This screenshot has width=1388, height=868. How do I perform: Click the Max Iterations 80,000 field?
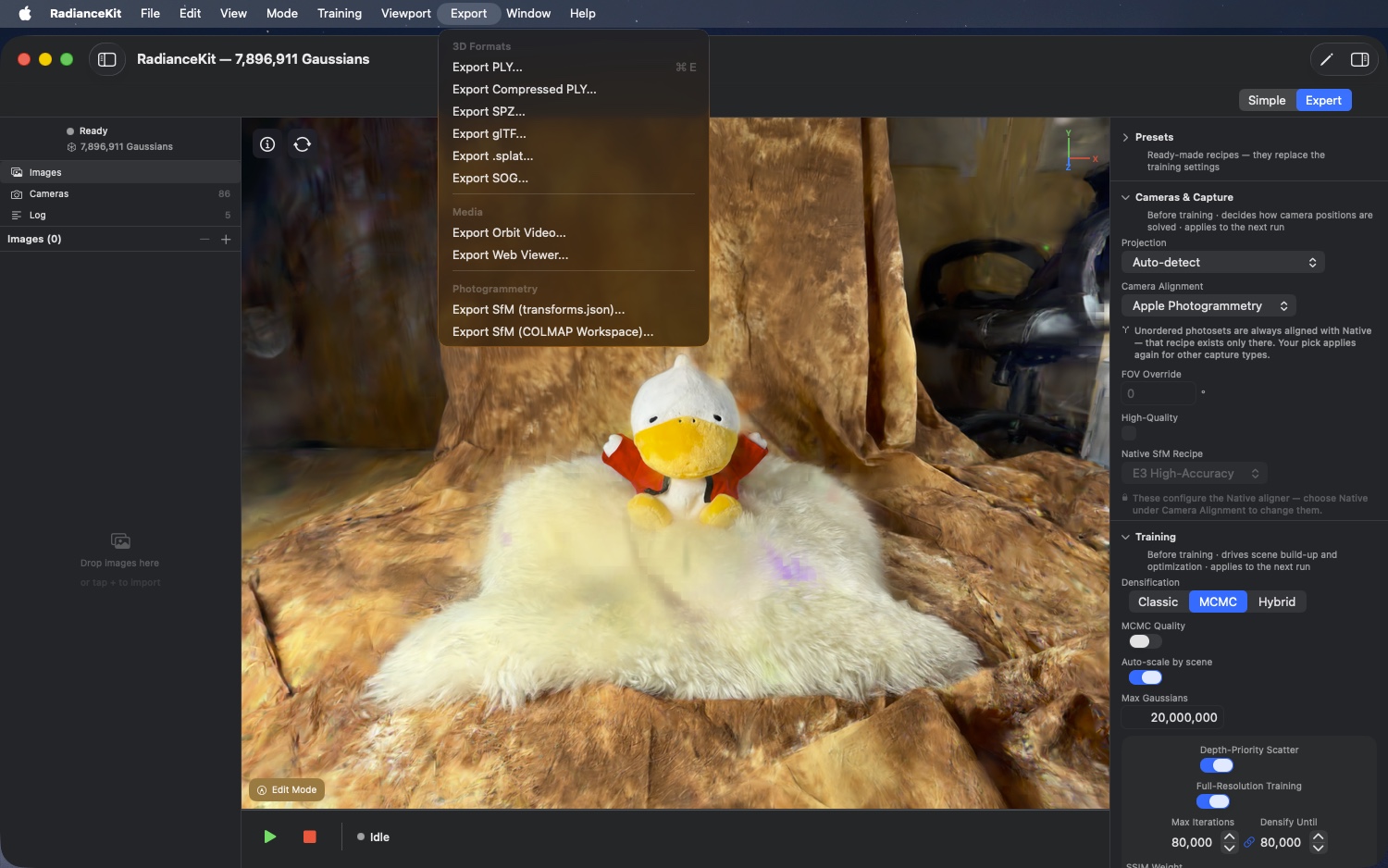1192,842
